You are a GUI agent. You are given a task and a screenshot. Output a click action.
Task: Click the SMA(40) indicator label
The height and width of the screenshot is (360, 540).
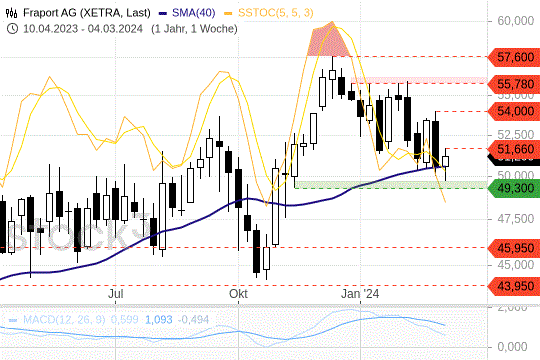pos(194,13)
